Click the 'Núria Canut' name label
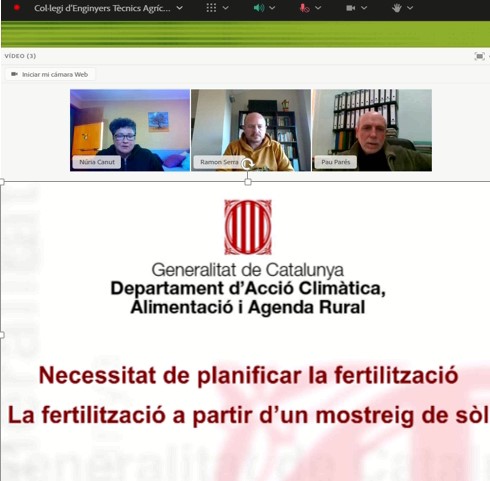 coord(97,162)
